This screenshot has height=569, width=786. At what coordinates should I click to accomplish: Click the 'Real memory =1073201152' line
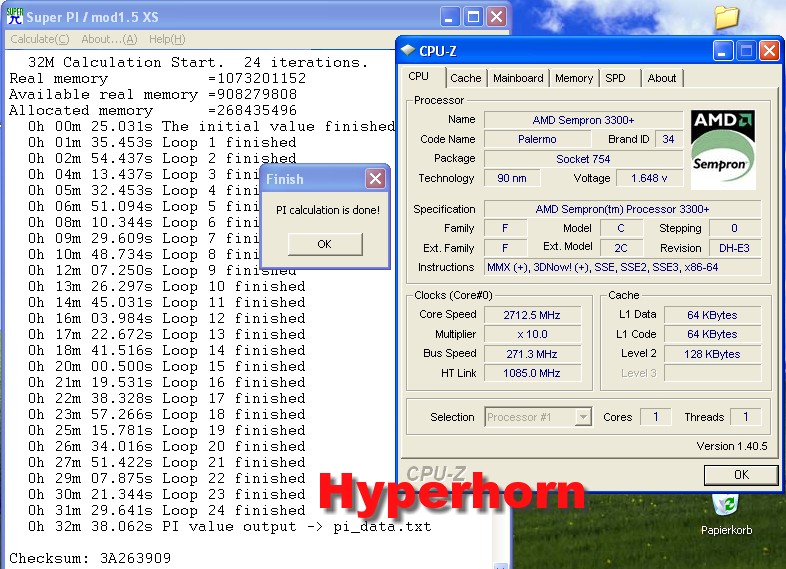[157, 78]
